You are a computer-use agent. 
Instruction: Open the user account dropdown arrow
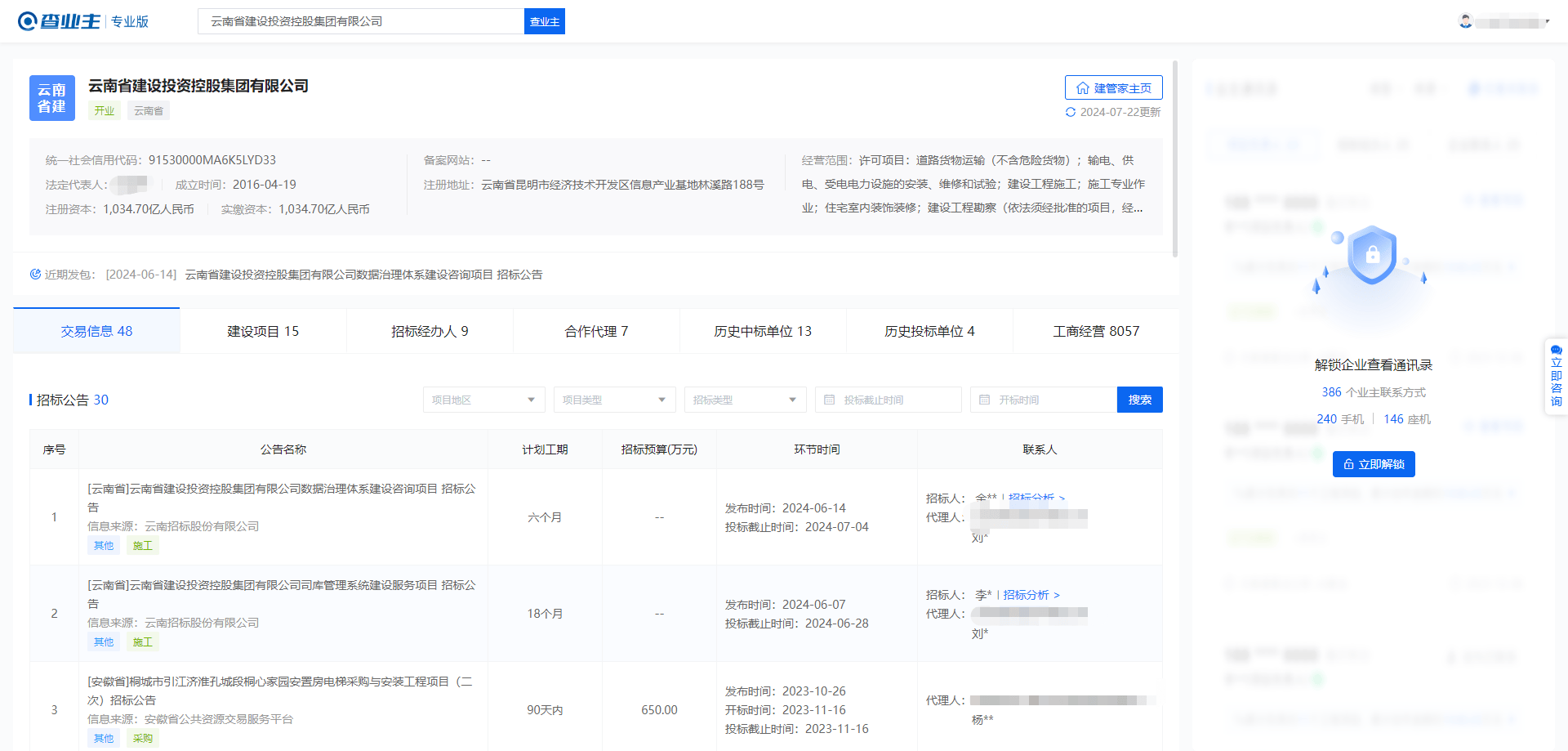click(x=1548, y=22)
